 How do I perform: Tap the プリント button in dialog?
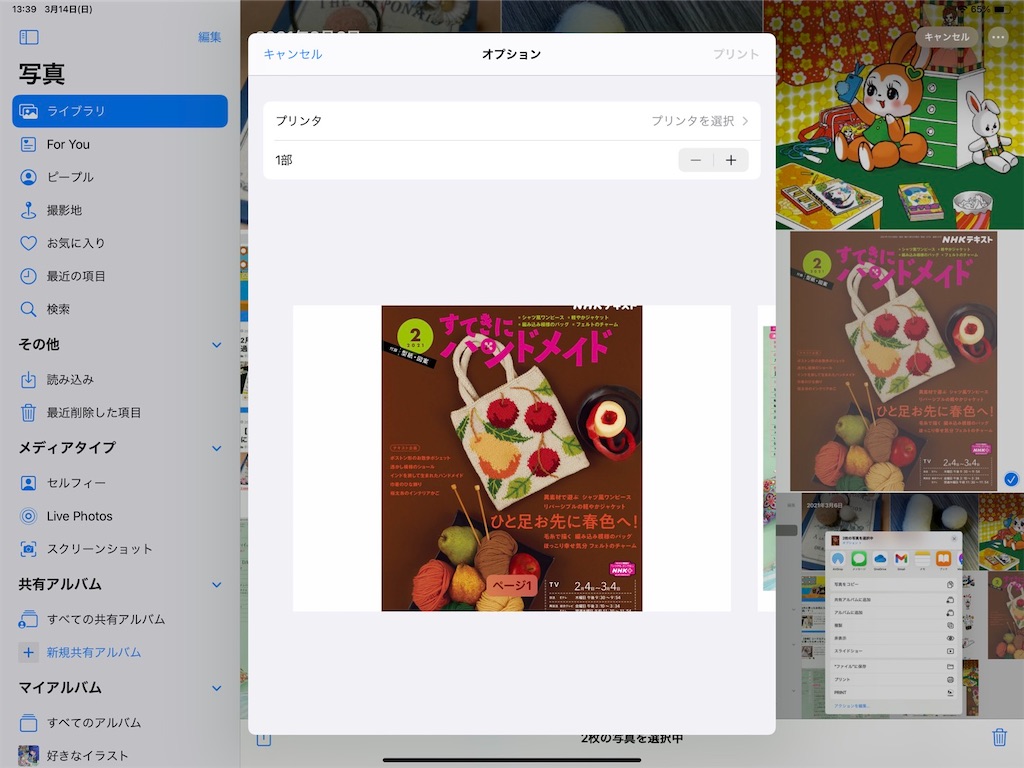click(736, 54)
